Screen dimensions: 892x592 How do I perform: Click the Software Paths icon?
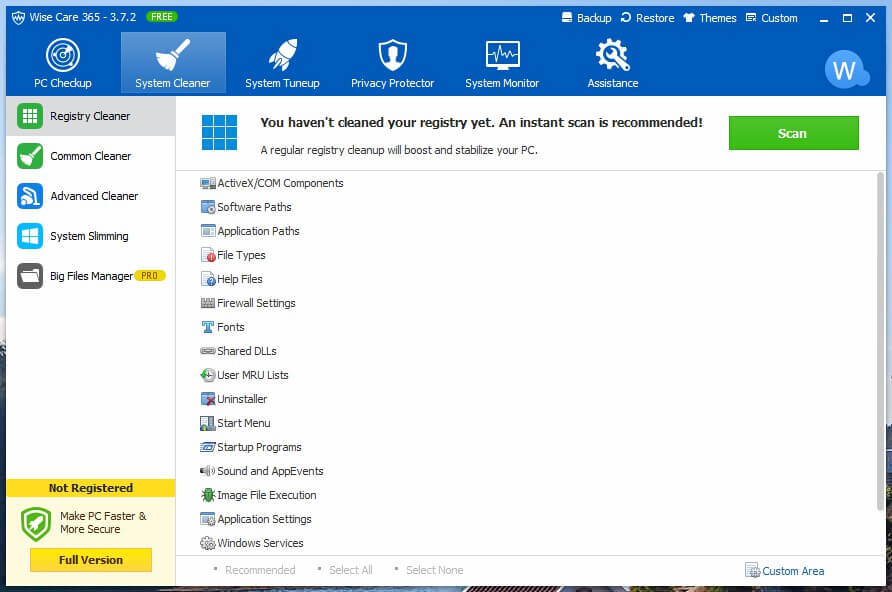pyautogui.click(x=208, y=207)
